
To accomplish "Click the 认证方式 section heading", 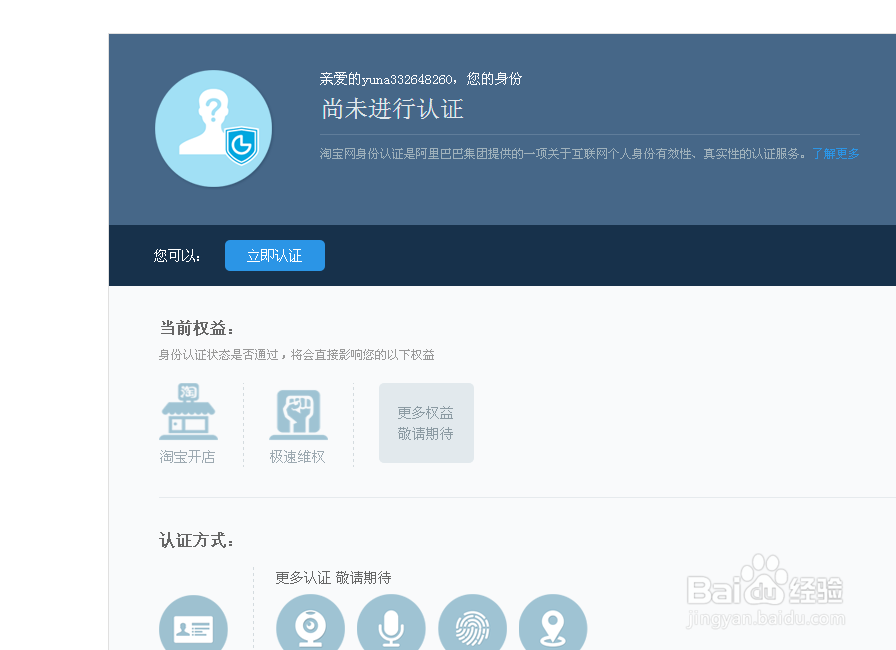I will (197, 540).
